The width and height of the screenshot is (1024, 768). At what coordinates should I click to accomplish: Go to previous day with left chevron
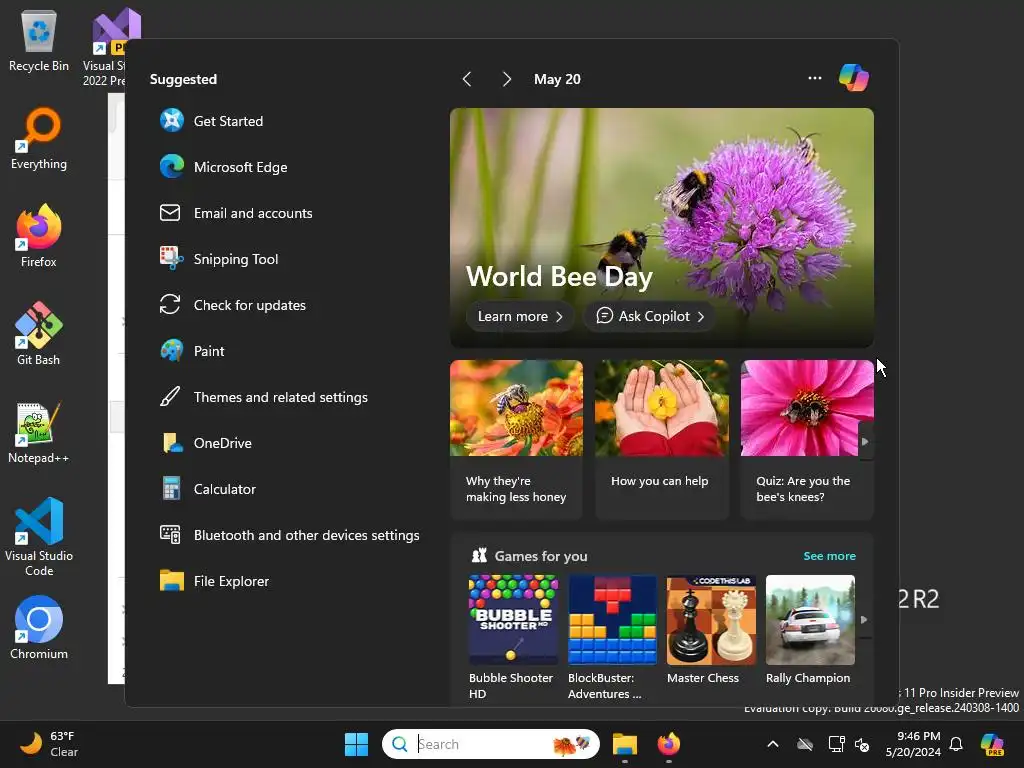point(467,79)
